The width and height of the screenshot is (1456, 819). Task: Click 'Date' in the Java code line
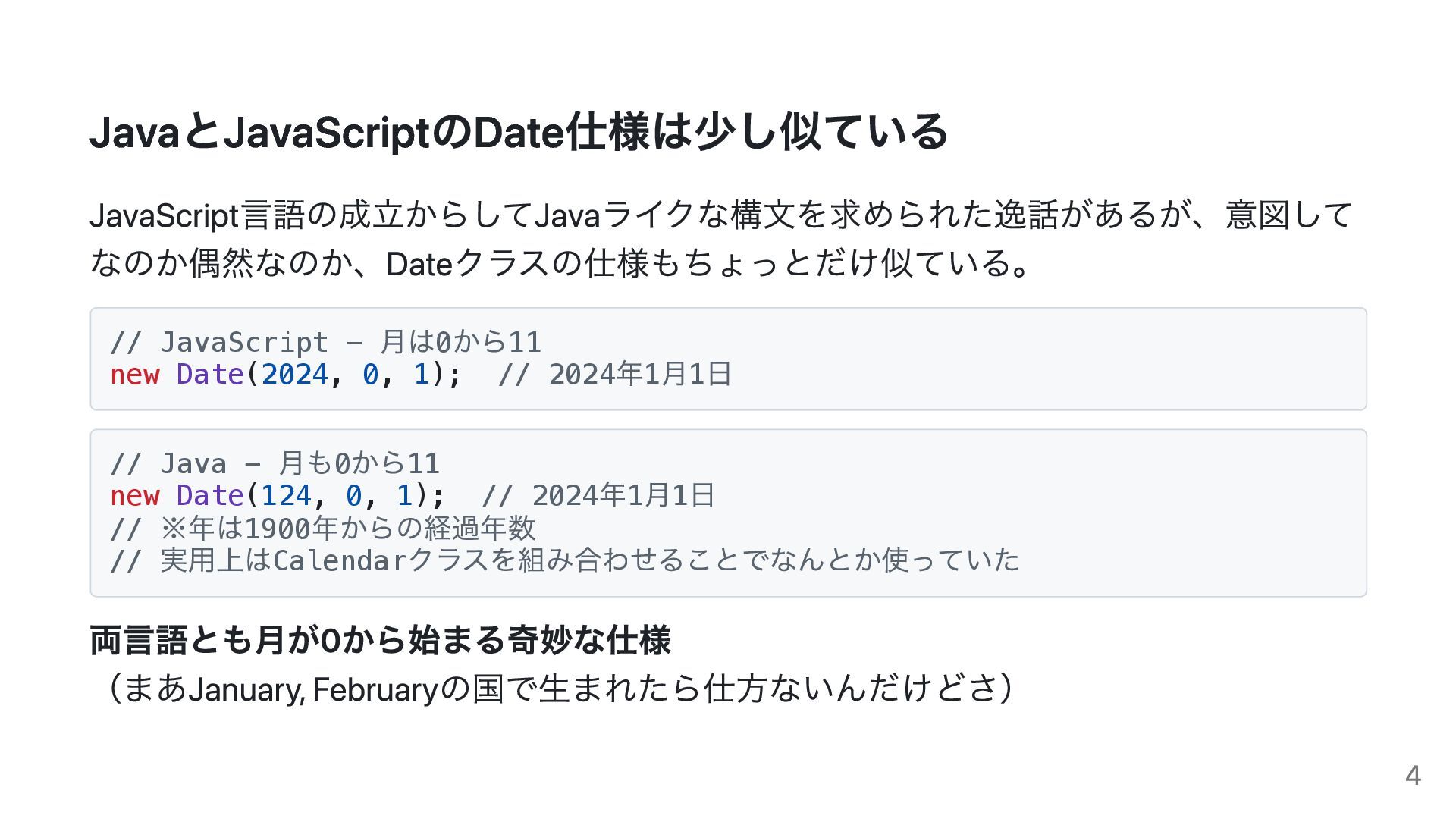[210, 496]
